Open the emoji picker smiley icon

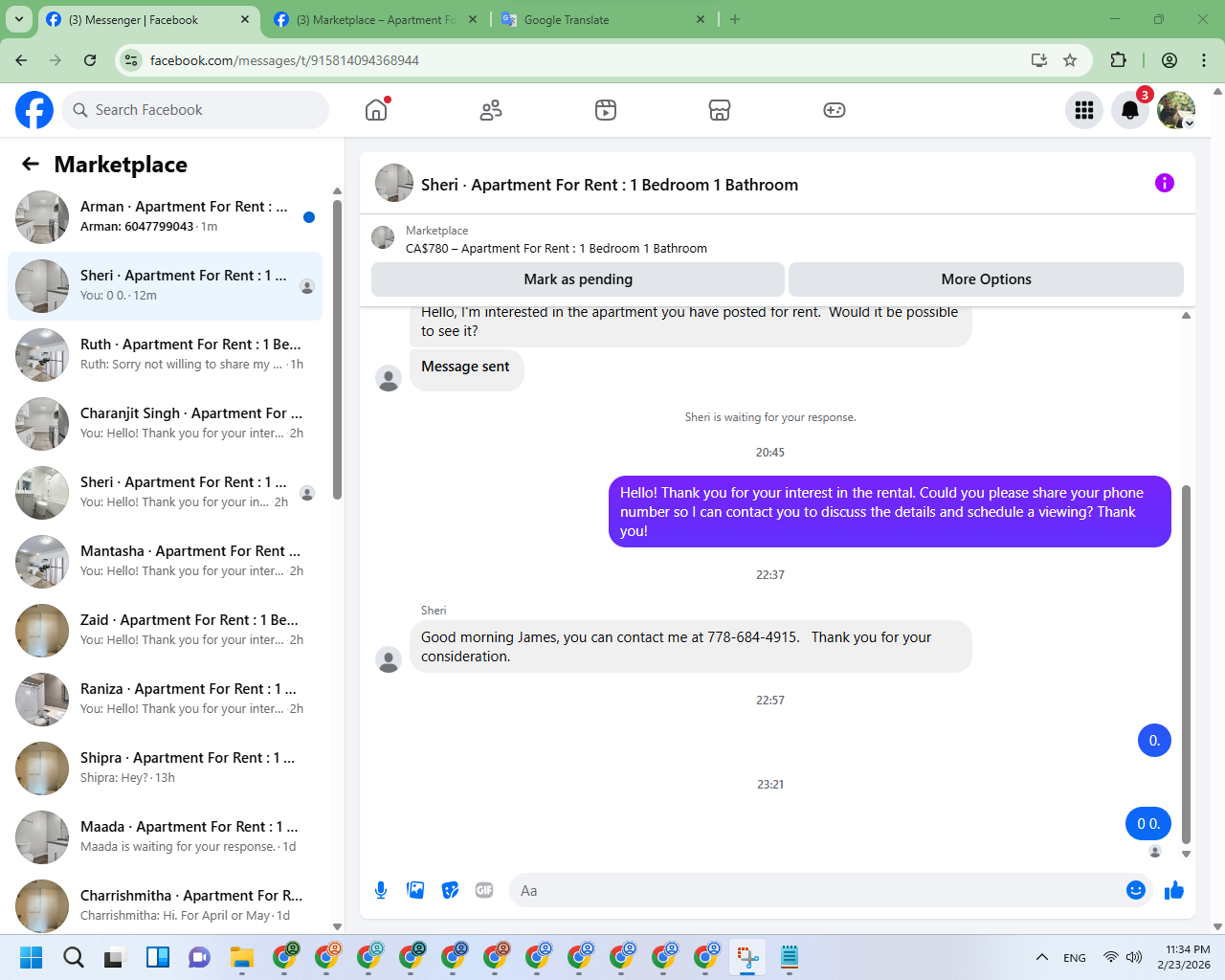click(x=1136, y=890)
